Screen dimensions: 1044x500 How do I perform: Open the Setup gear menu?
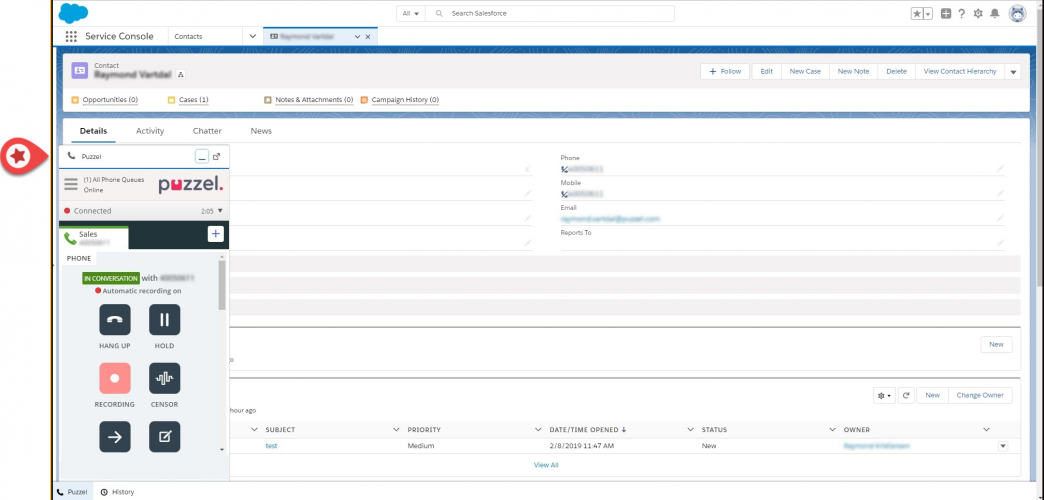(977, 14)
